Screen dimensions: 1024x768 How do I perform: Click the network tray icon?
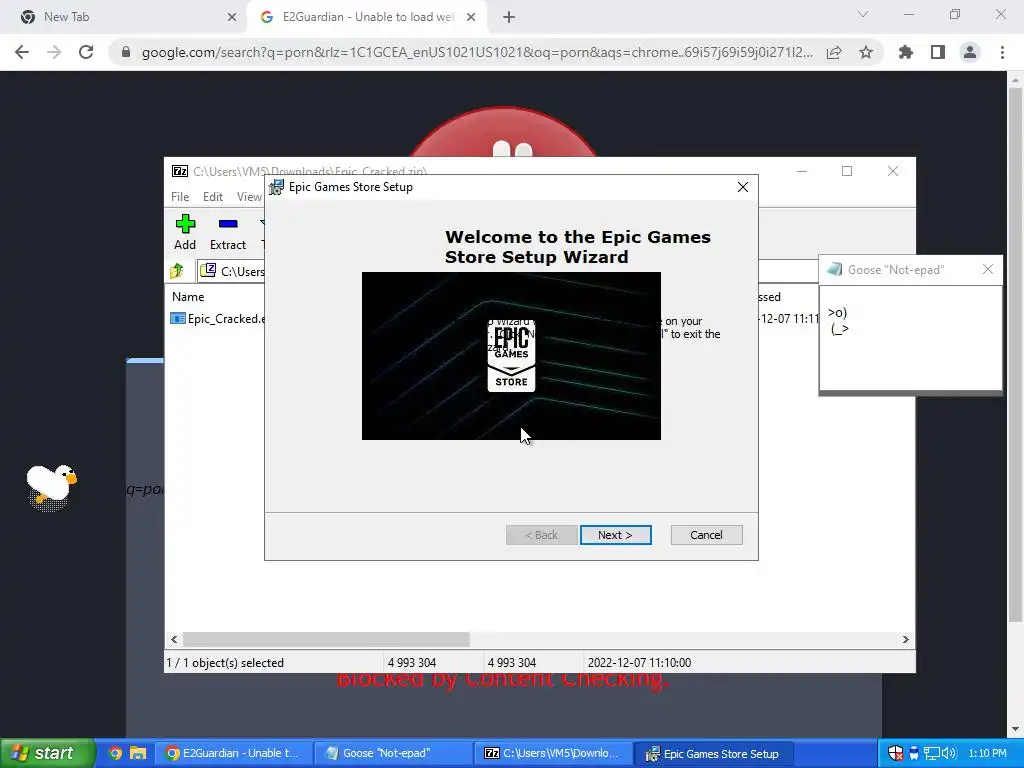(931, 753)
